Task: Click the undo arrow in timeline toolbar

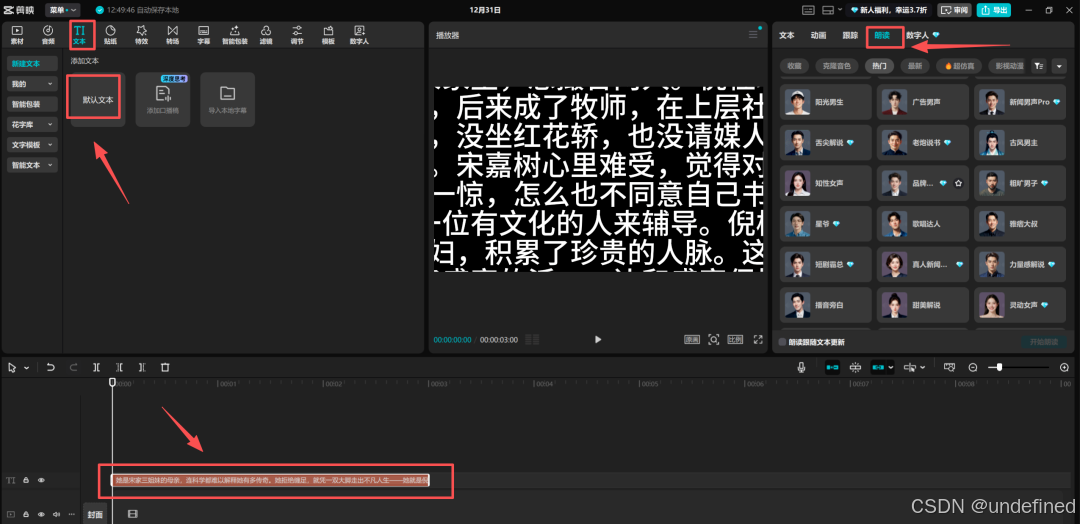Action: (50, 368)
